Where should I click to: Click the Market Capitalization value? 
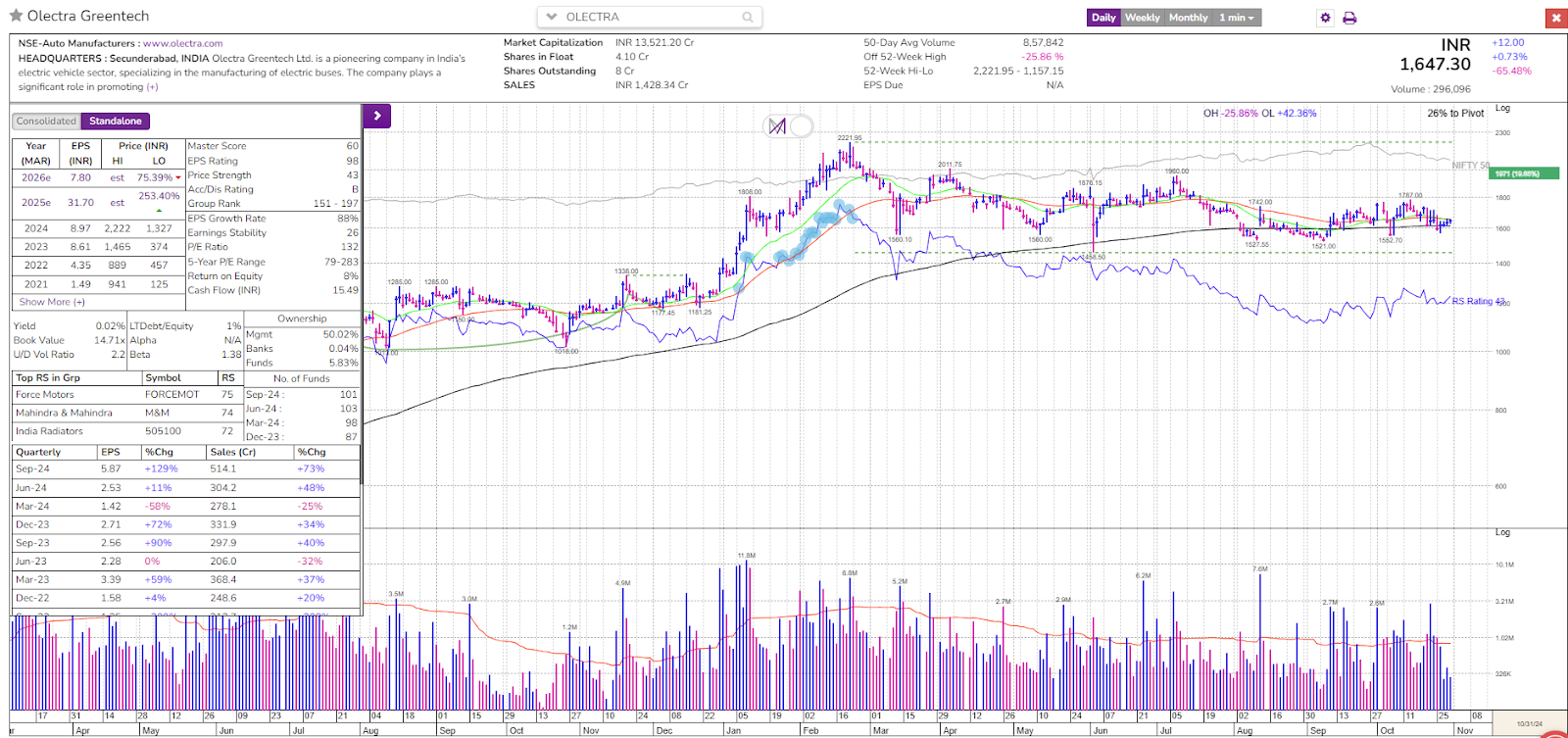pyautogui.click(x=655, y=43)
